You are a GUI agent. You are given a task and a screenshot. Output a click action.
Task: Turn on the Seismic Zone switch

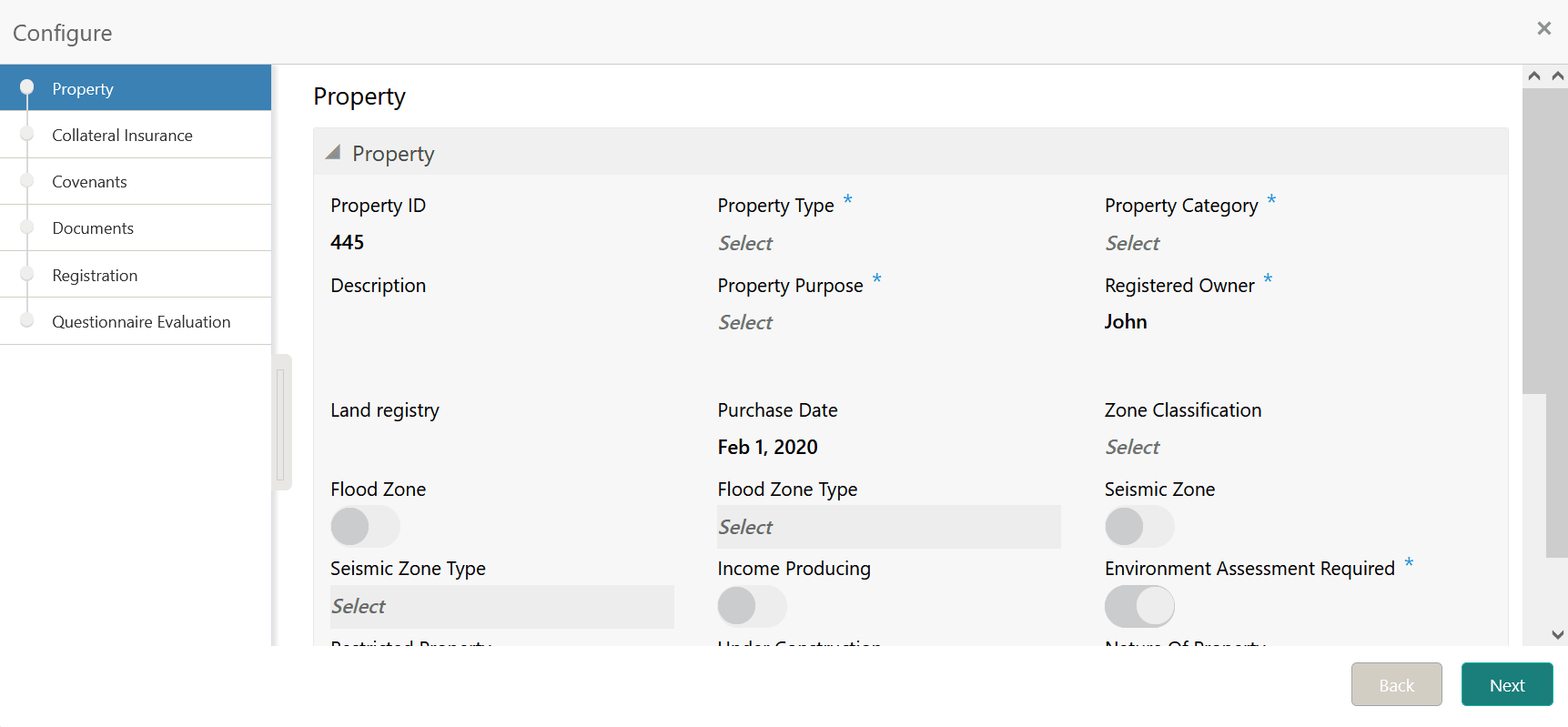(x=1139, y=526)
